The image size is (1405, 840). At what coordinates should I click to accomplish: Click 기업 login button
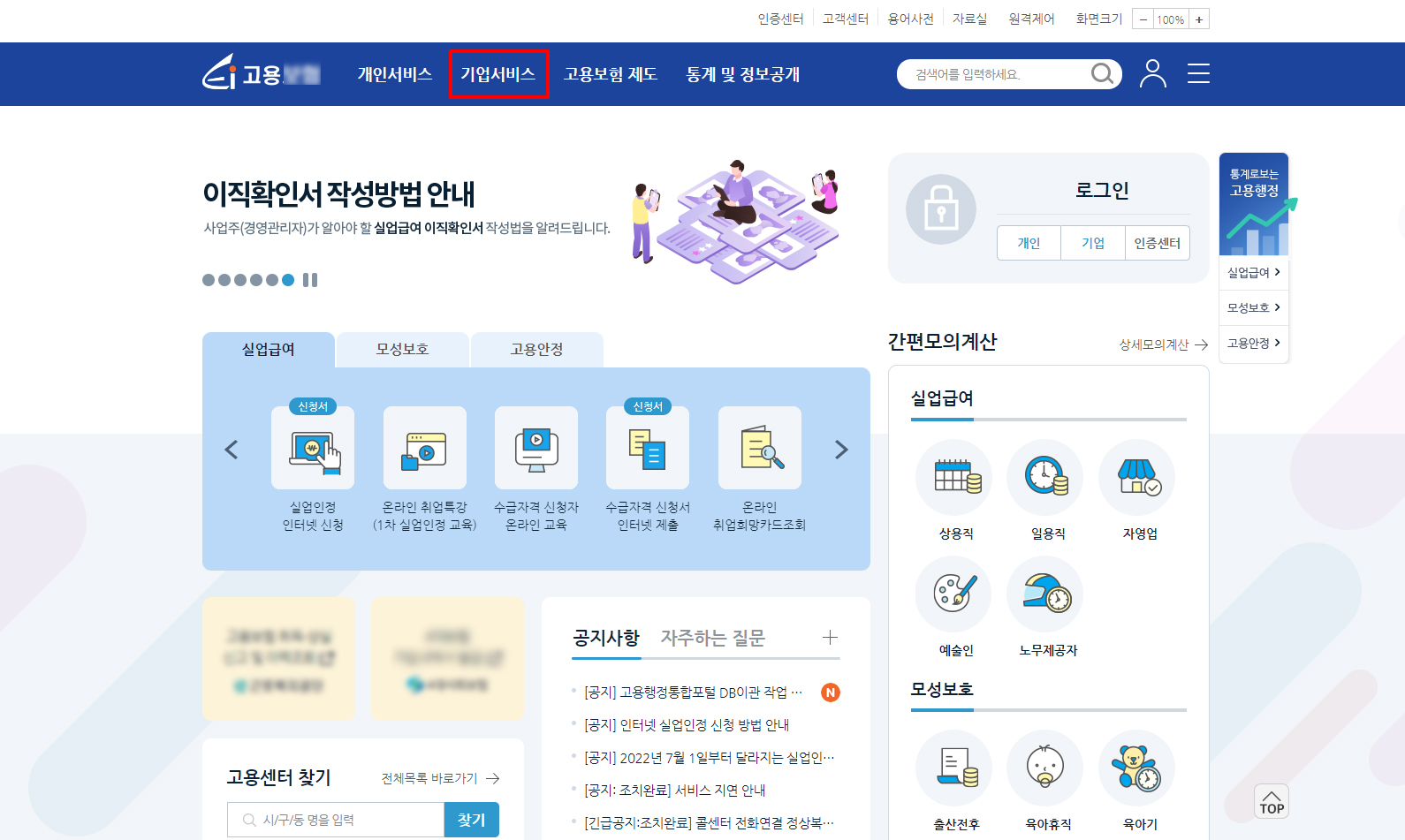pyautogui.click(x=1093, y=243)
